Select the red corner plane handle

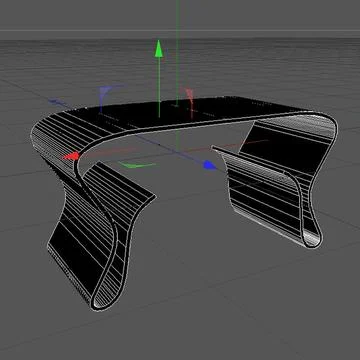click(x=189, y=99)
